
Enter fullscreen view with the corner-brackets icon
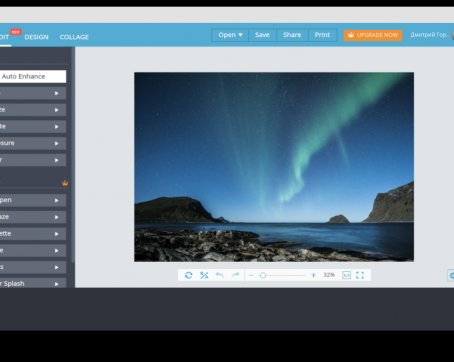(x=360, y=275)
